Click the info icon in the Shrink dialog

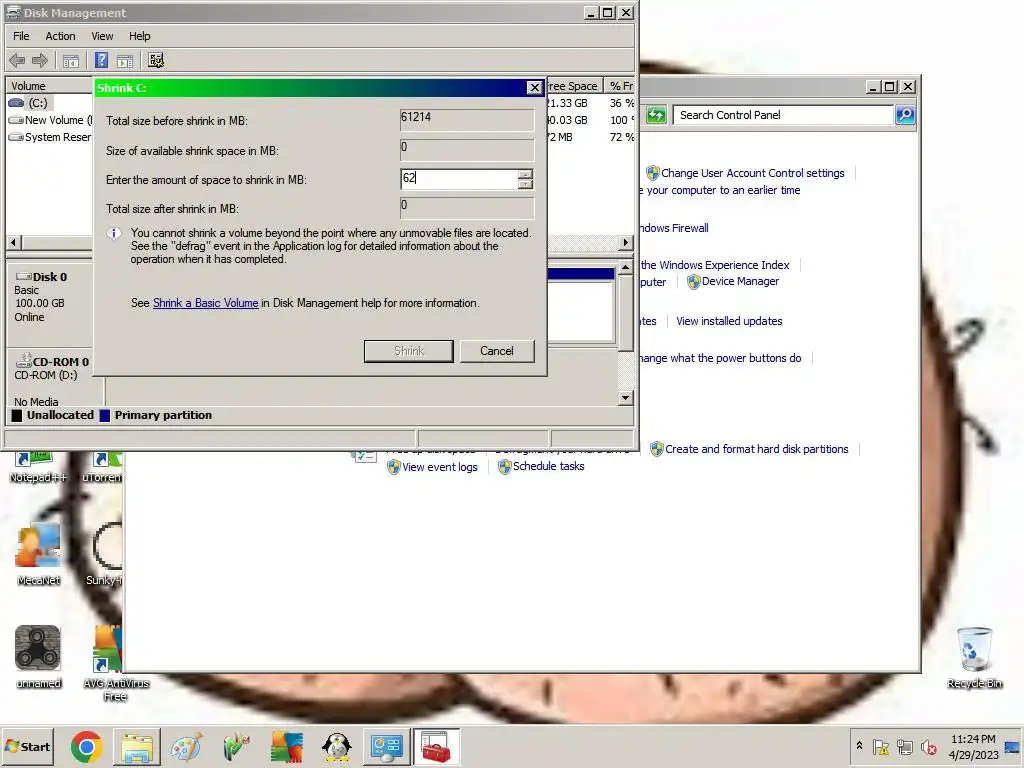pos(114,234)
